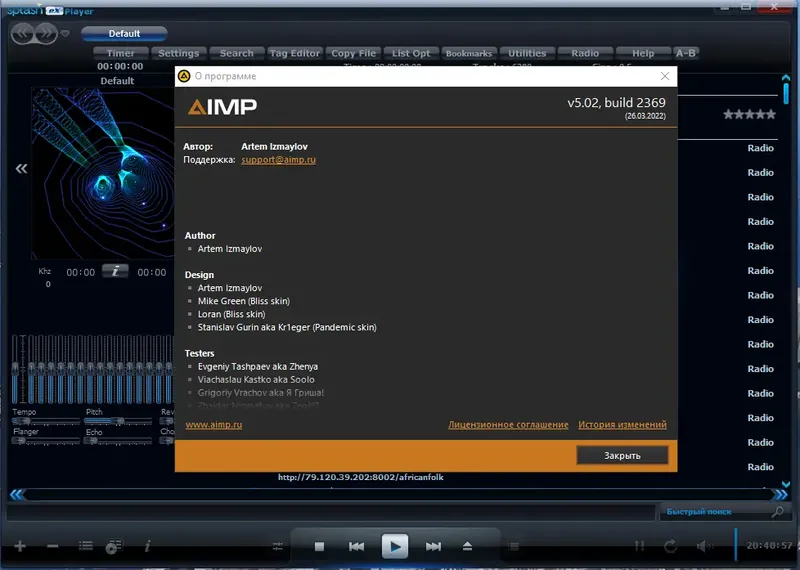The width and height of the screenshot is (800, 570).
Task: Click the forward double-arrow round button
Action: click(46, 34)
